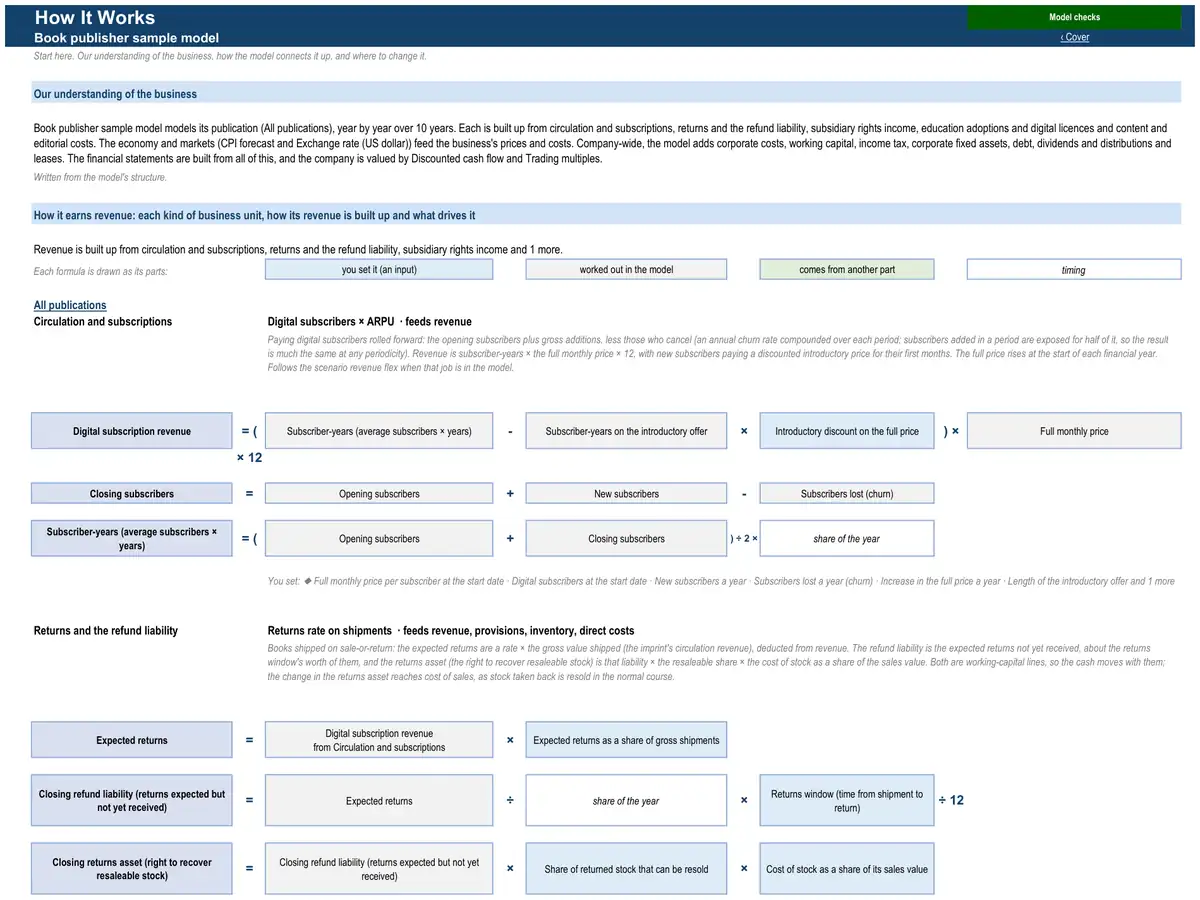Screen dimensions: 1200x900
Task: Click Digital subscription revenue from Circulation cell
Action: coord(379,740)
